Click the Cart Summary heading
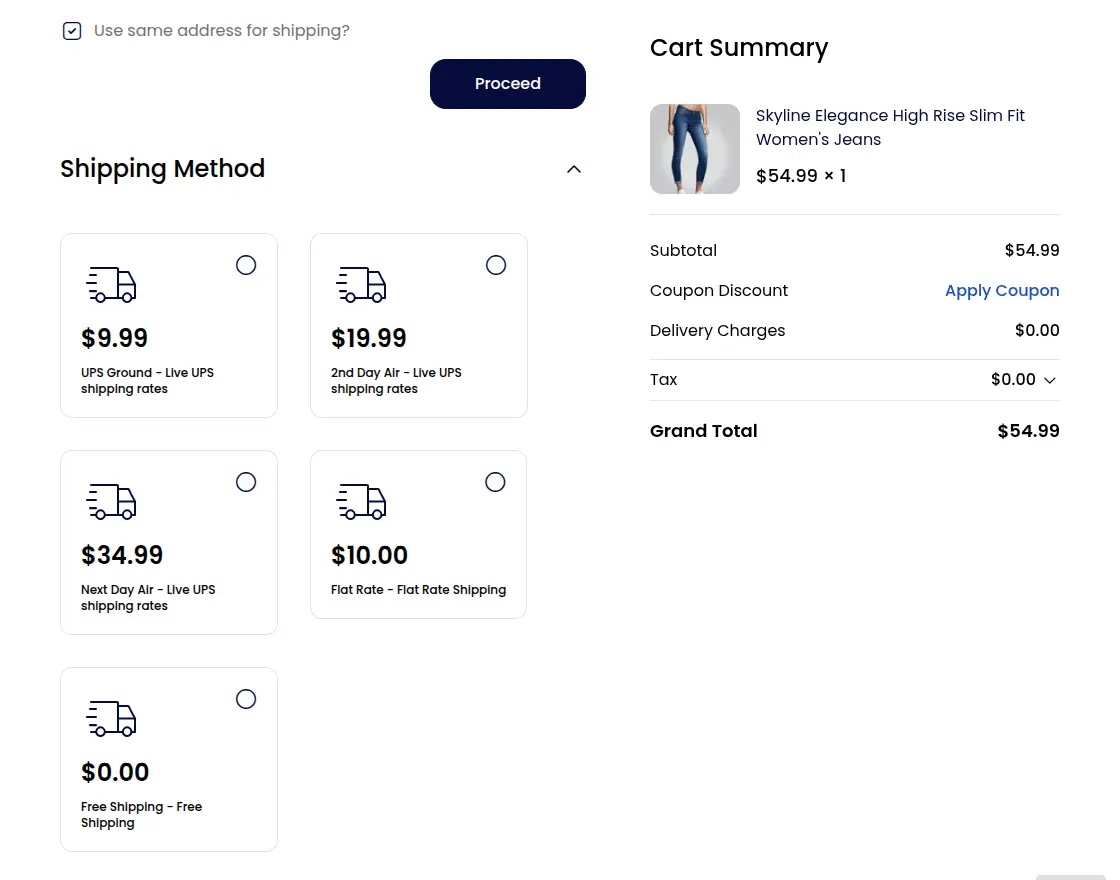Screen dimensions: 1120x880 point(739,48)
